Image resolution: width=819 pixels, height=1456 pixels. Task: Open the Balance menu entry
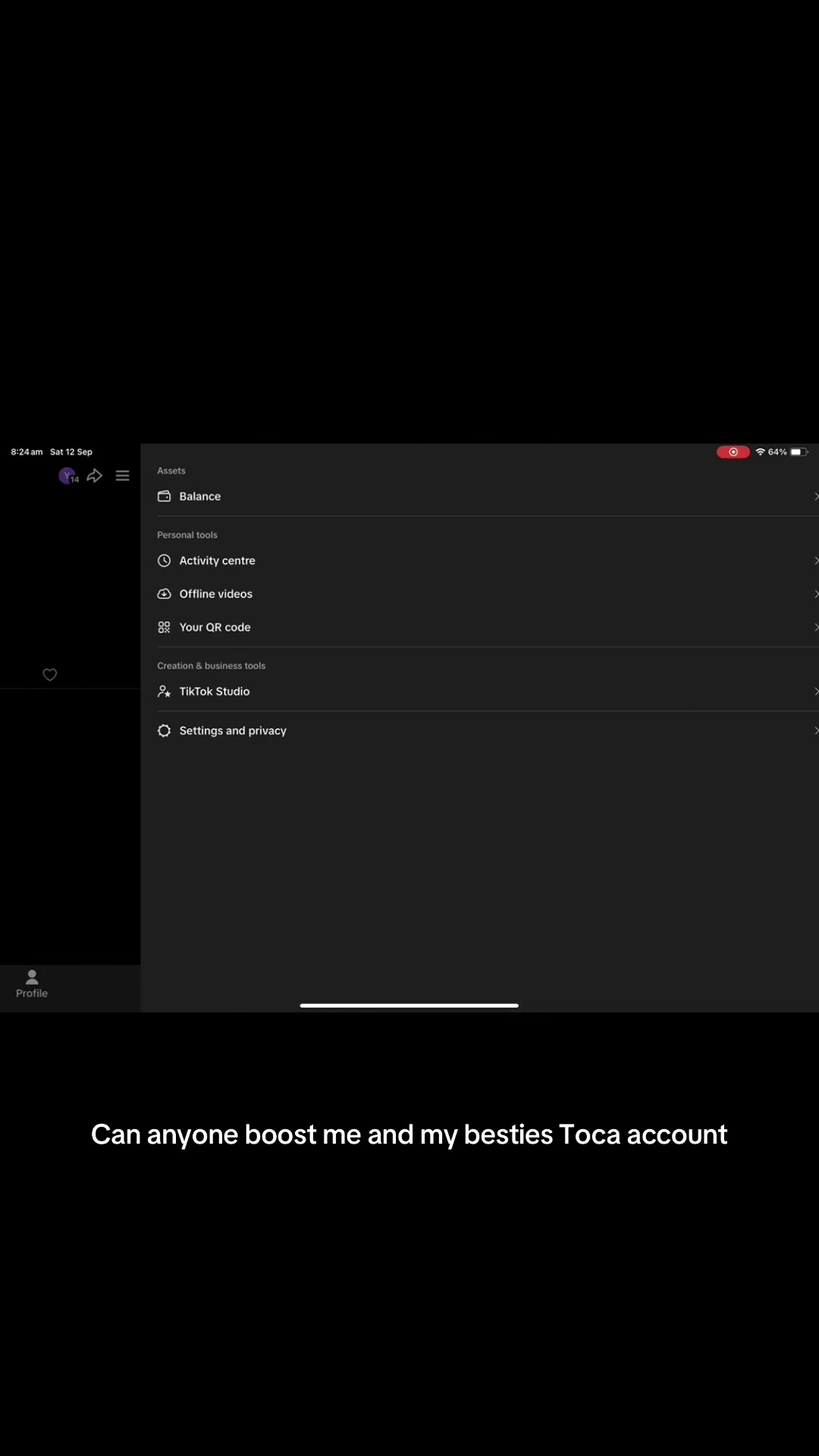click(x=488, y=496)
